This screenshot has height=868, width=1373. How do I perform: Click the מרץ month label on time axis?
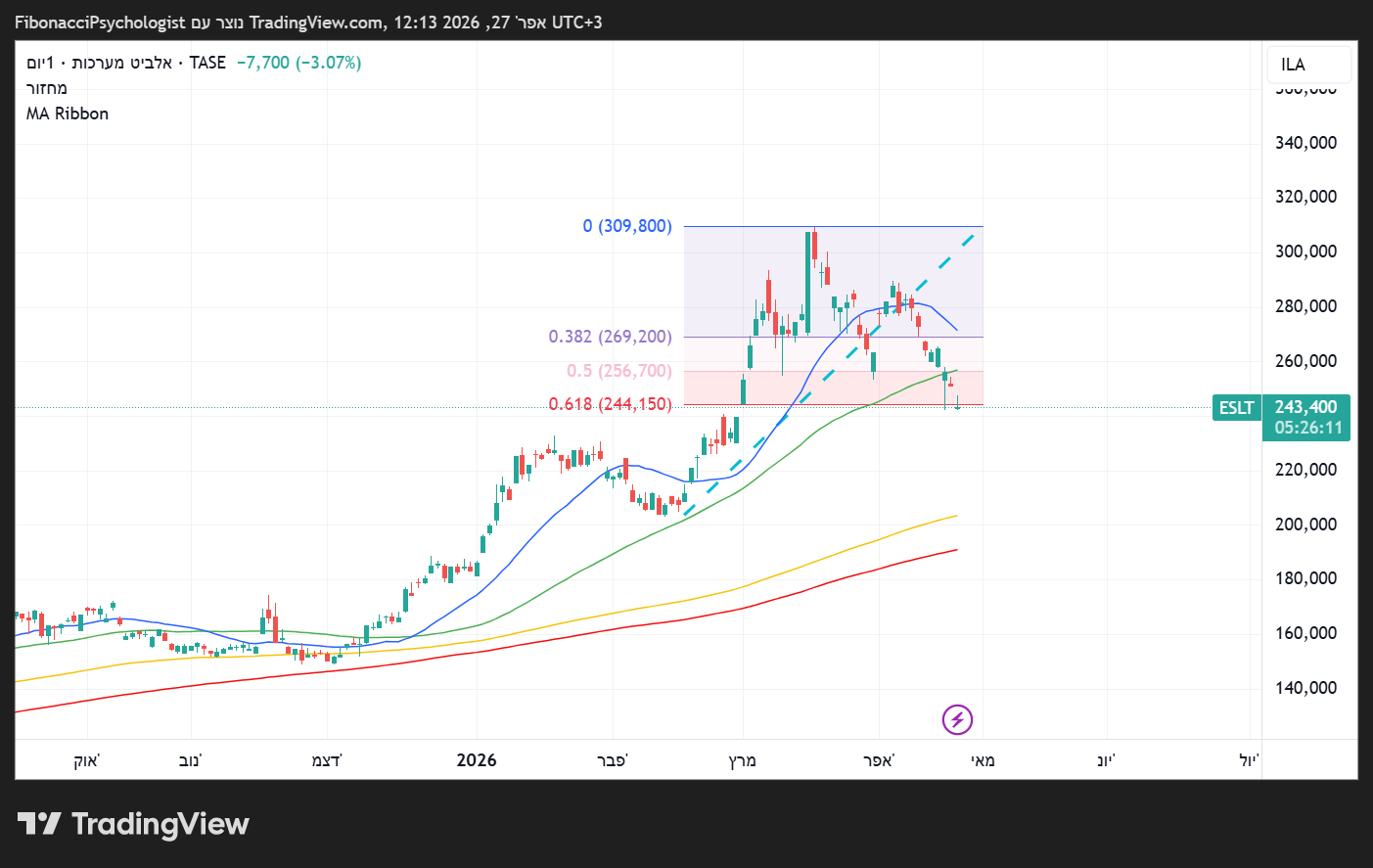click(743, 760)
